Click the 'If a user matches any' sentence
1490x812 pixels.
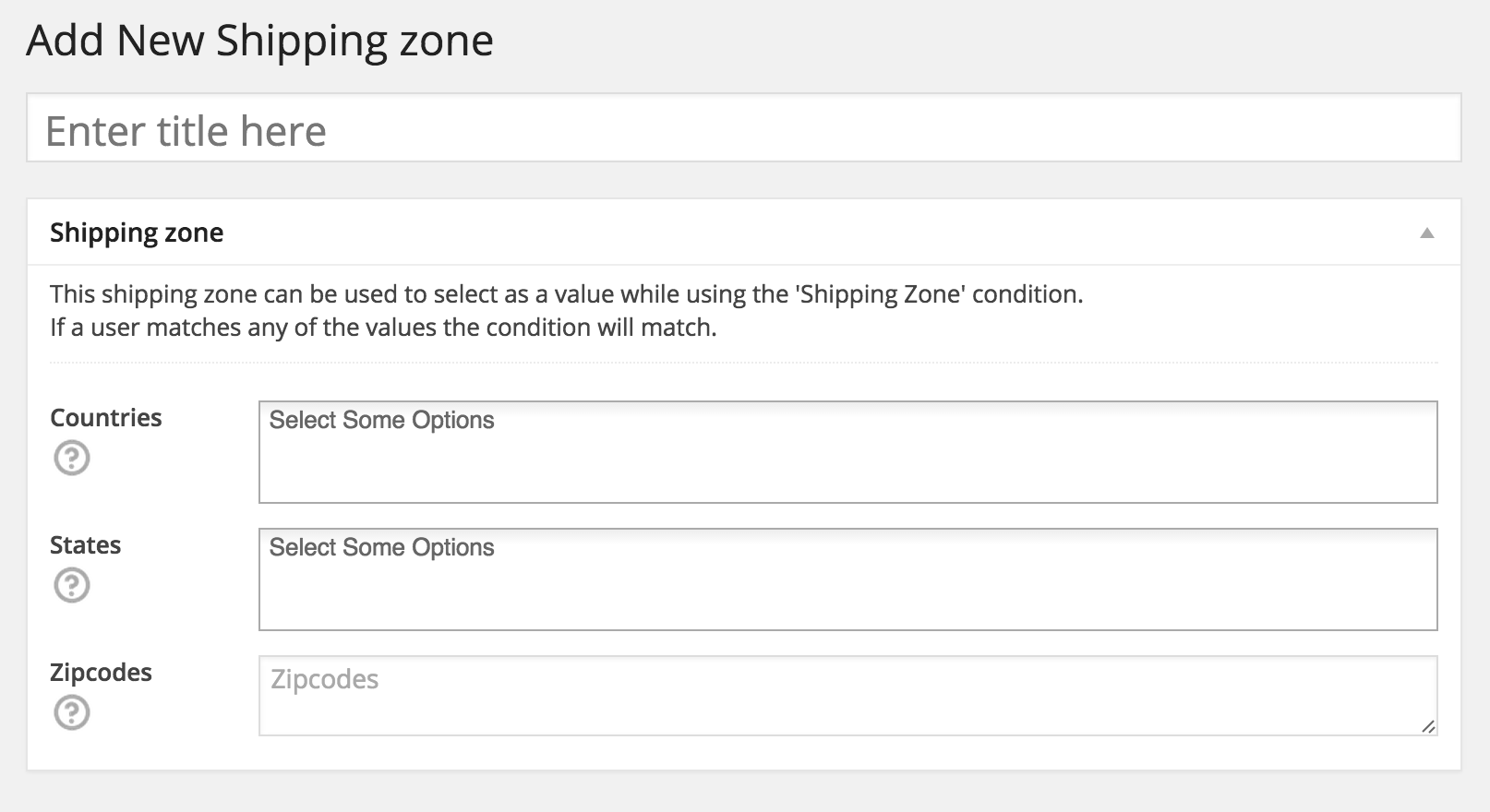(383, 328)
